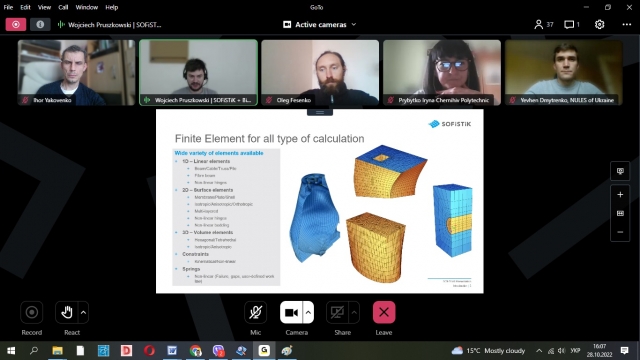The width and height of the screenshot is (640, 360).
Task: Expand the Active cameras dropdown
Action: (320, 24)
